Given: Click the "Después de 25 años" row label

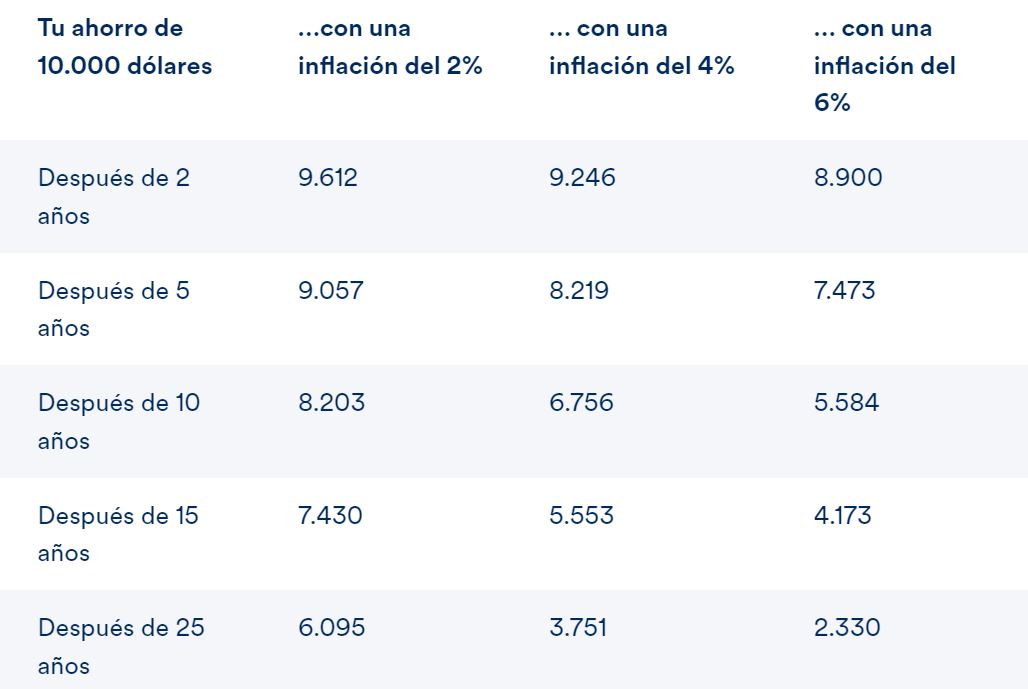Looking at the screenshot, I should [x=121, y=646].
